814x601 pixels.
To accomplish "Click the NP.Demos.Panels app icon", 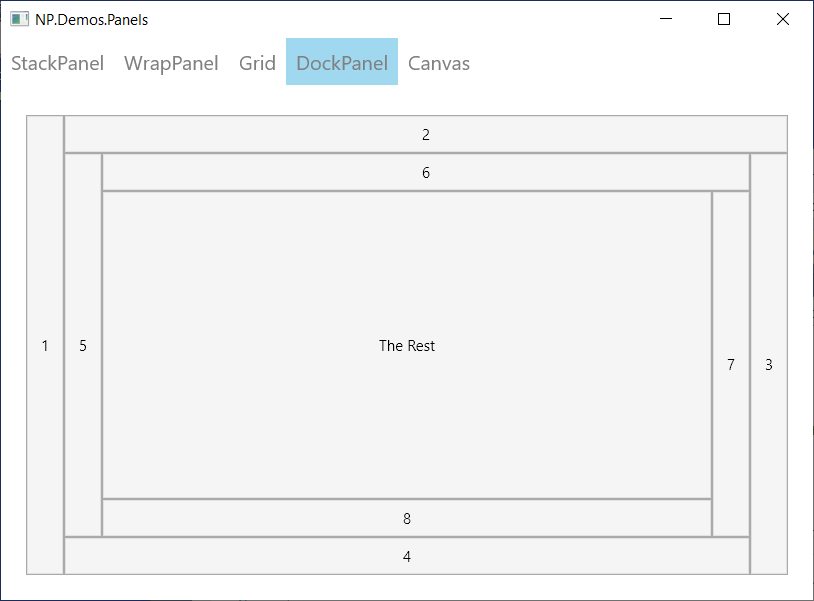I will [x=19, y=19].
